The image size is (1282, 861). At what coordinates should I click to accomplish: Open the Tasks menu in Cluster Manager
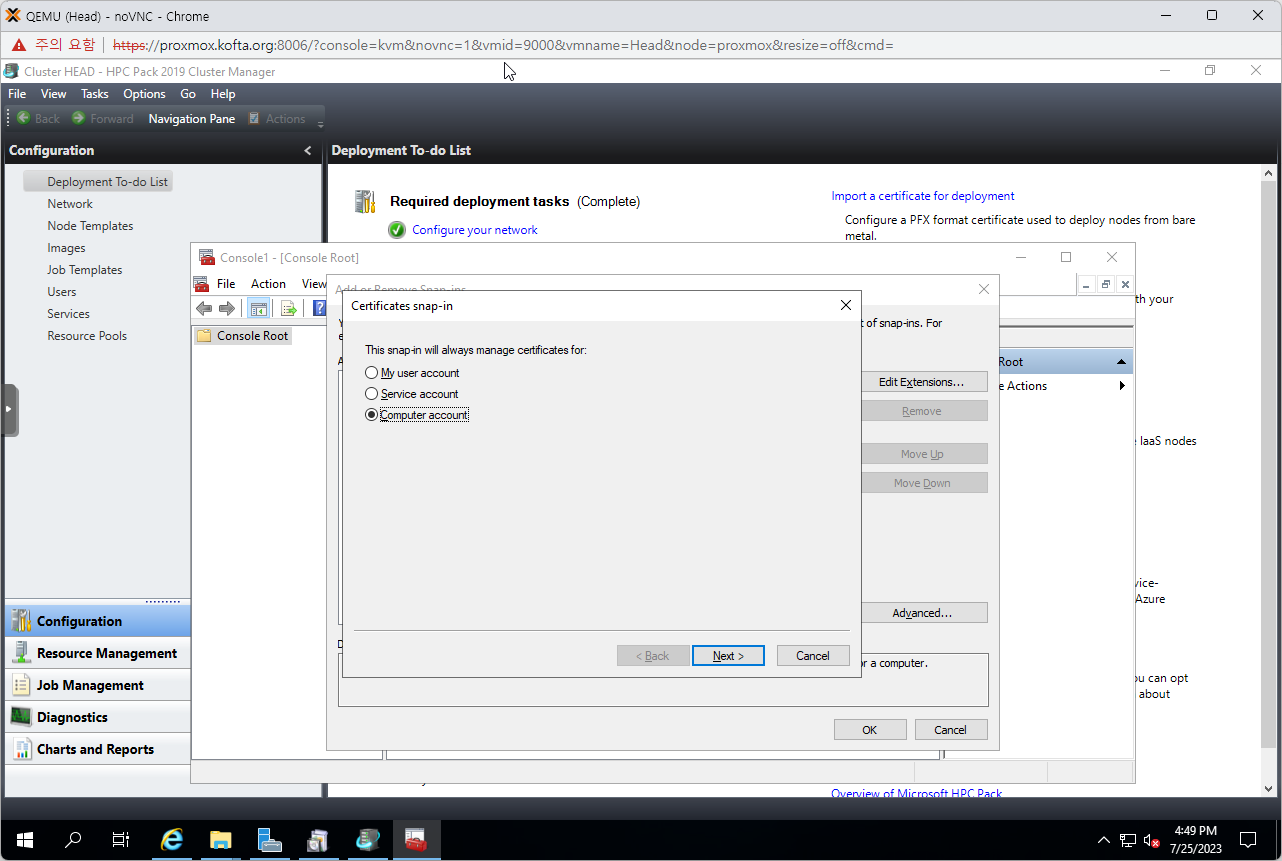pos(95,94)
